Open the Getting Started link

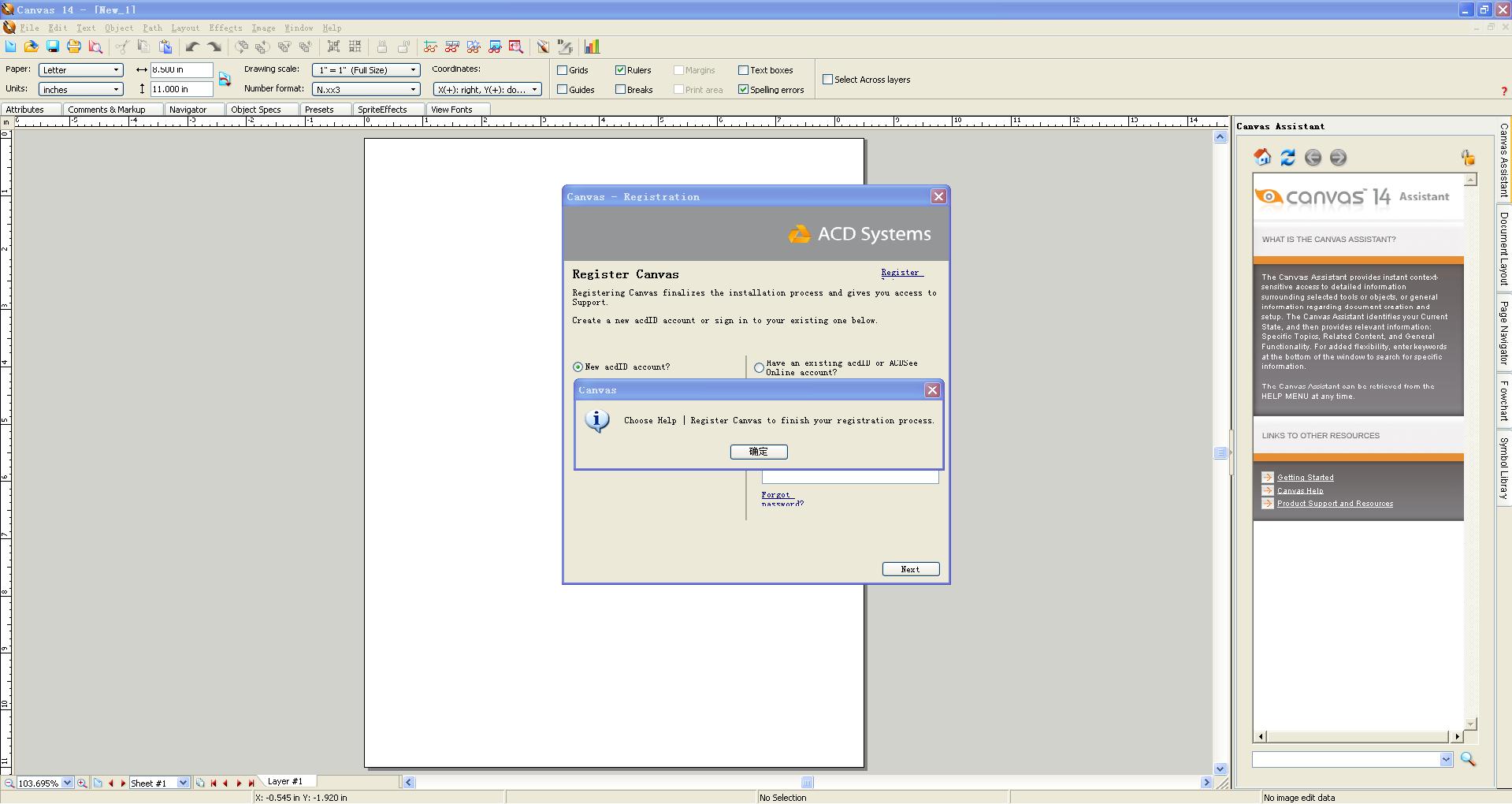[1305, 478]
